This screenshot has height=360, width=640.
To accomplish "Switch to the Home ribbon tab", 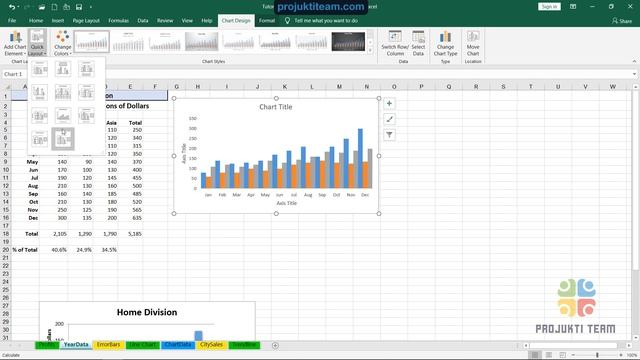I will click(x=36, y=20).
